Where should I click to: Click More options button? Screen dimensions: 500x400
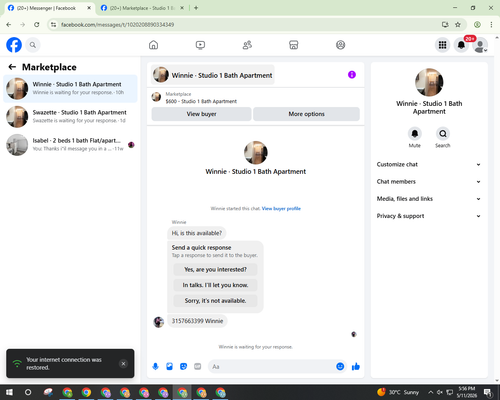tap(306, 114)
